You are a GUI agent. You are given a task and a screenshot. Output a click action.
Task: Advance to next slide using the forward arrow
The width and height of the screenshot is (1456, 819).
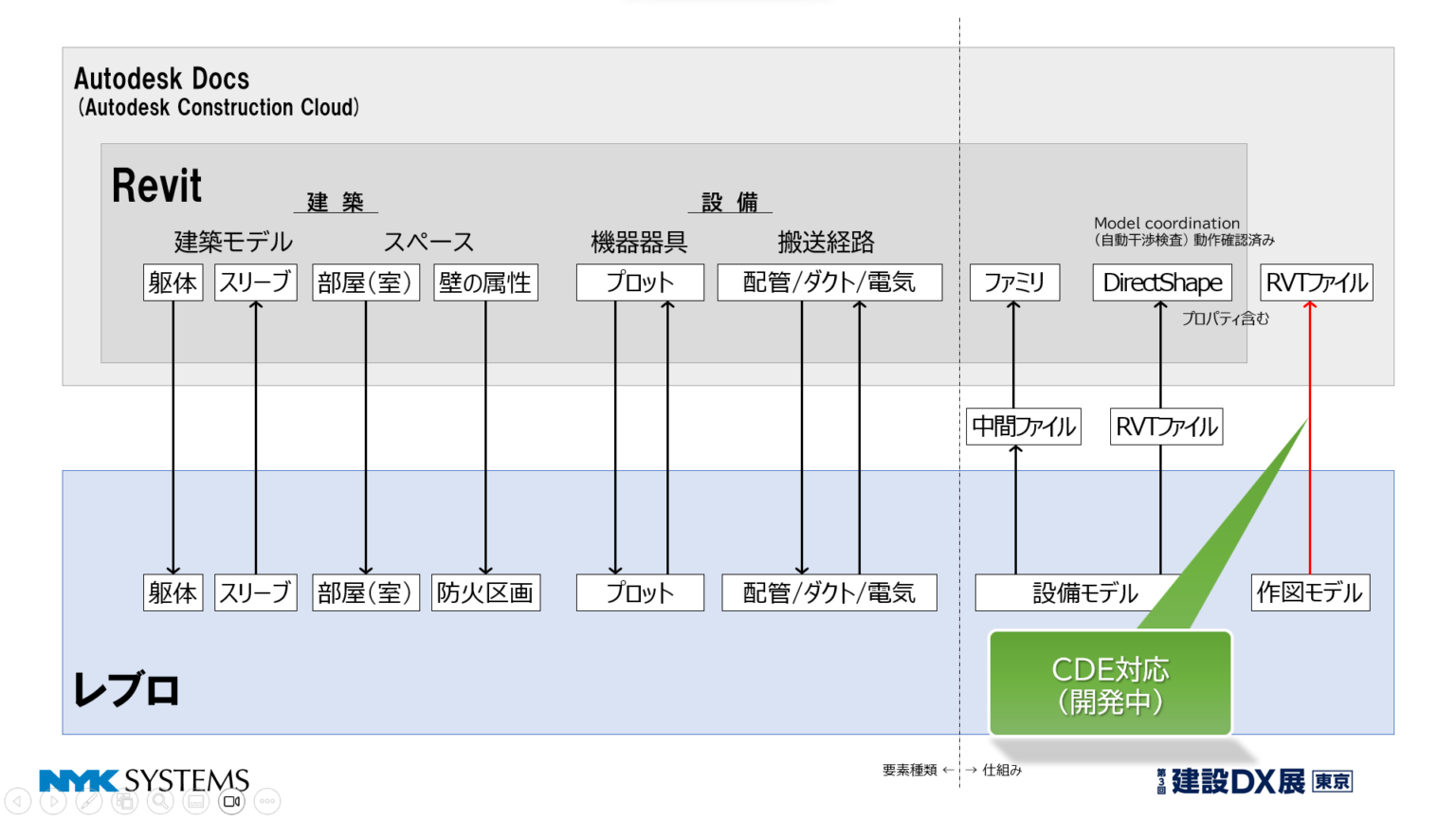tap(53, 802)
